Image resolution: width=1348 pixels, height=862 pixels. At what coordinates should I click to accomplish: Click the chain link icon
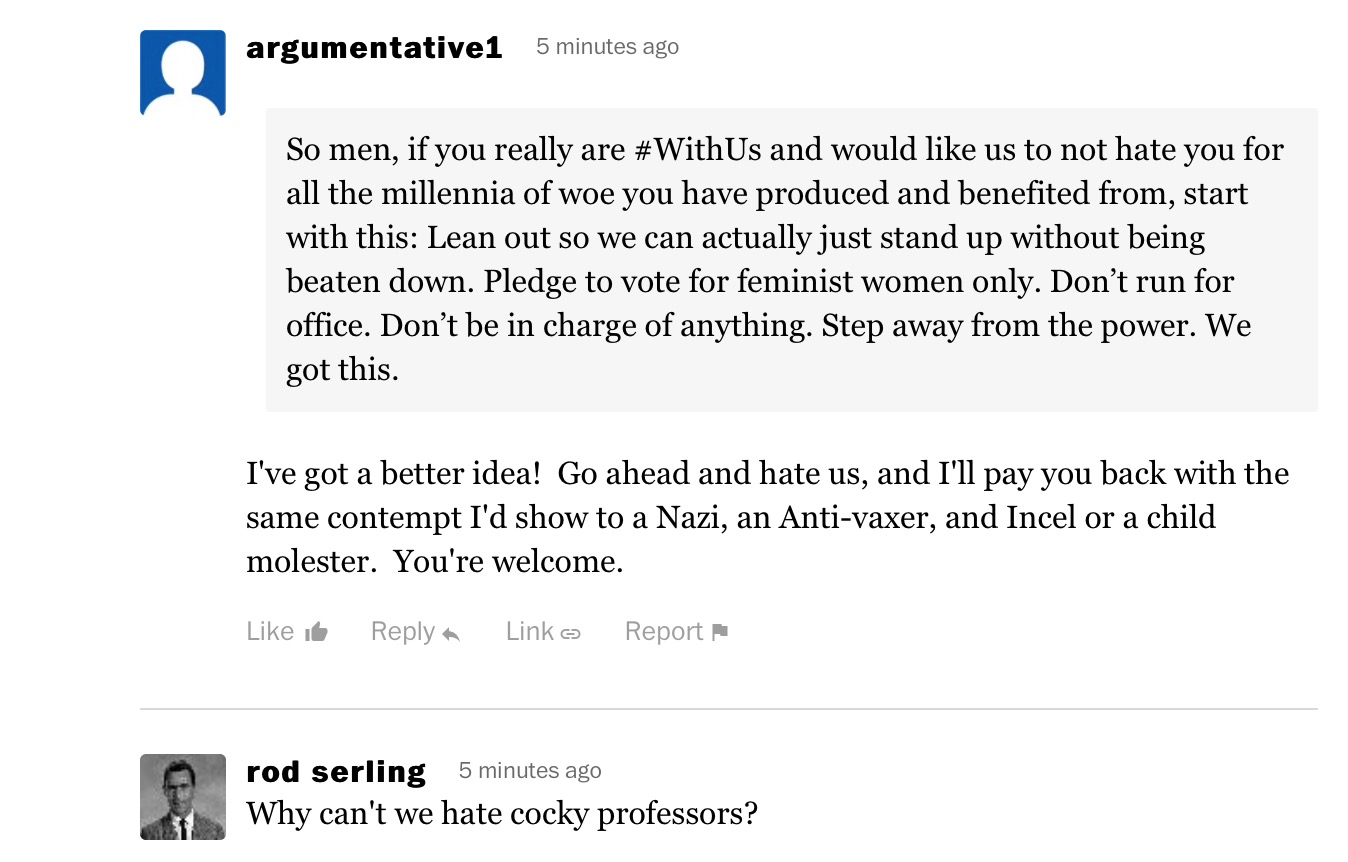point(570,633)
